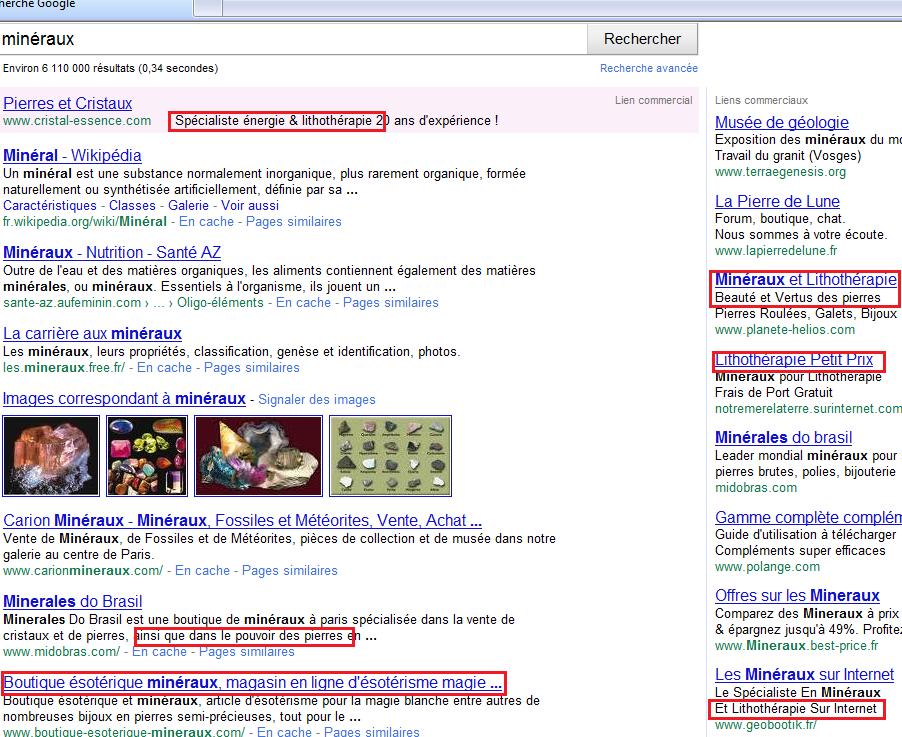The width and height of the screenshot is (902, 737).
Task: Click the "Lien commercial" label
Action: (653, 101)
